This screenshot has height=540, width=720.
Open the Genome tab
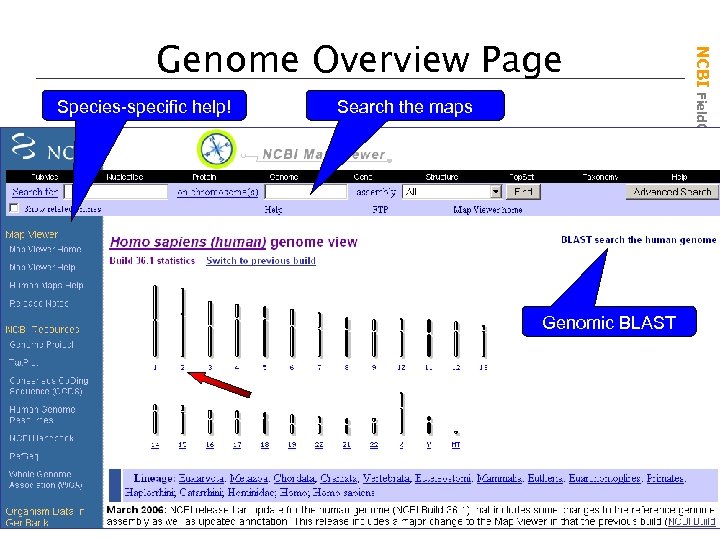coord(284,177)
